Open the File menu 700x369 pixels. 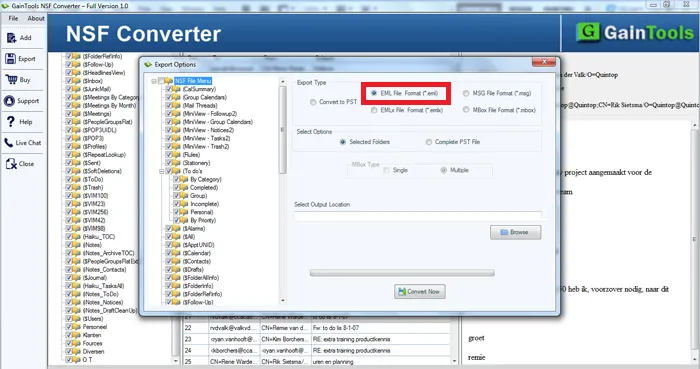(x=13, y=18)
